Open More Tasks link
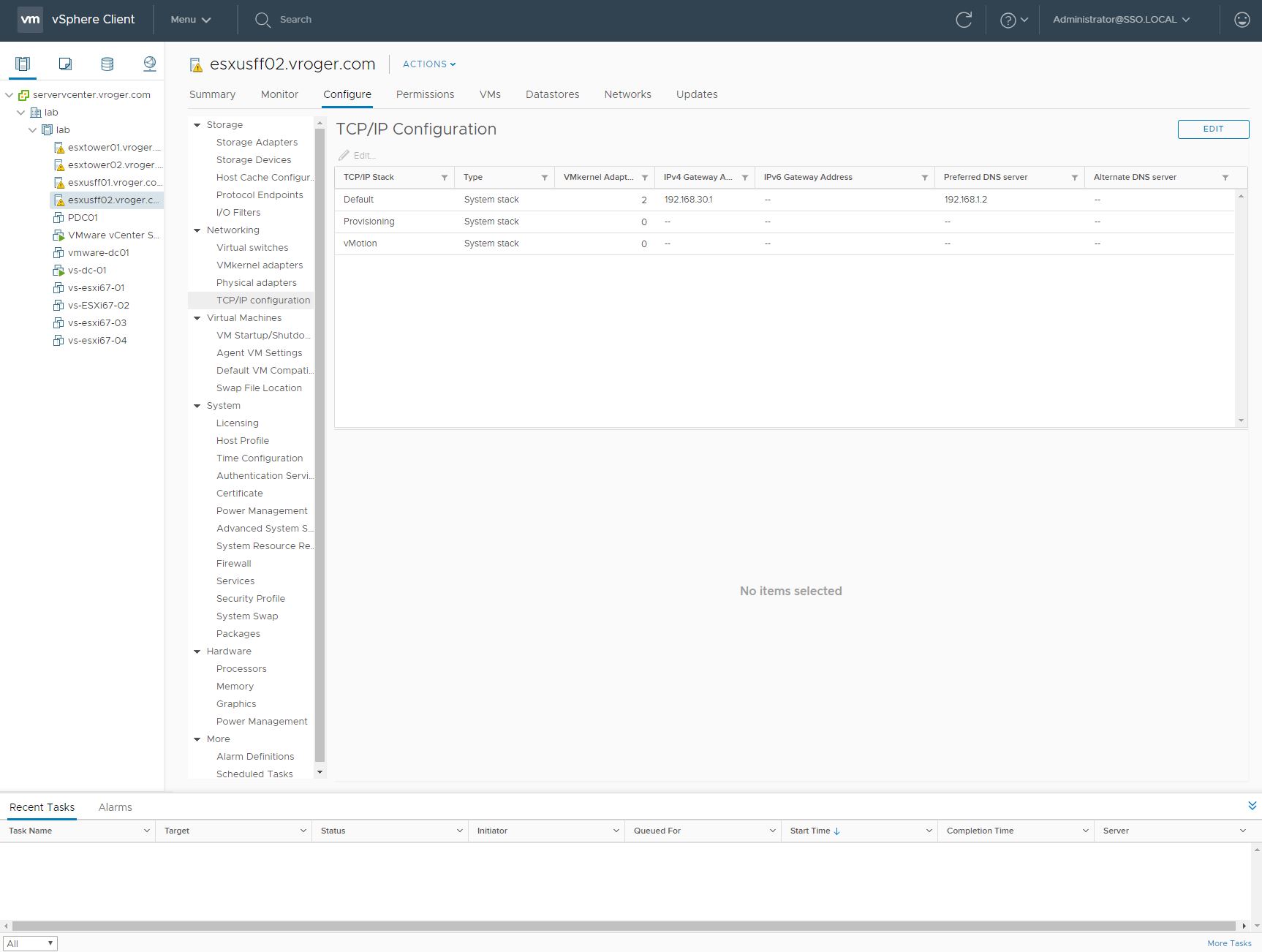 pyautogui.click(x=1229, y=943)
